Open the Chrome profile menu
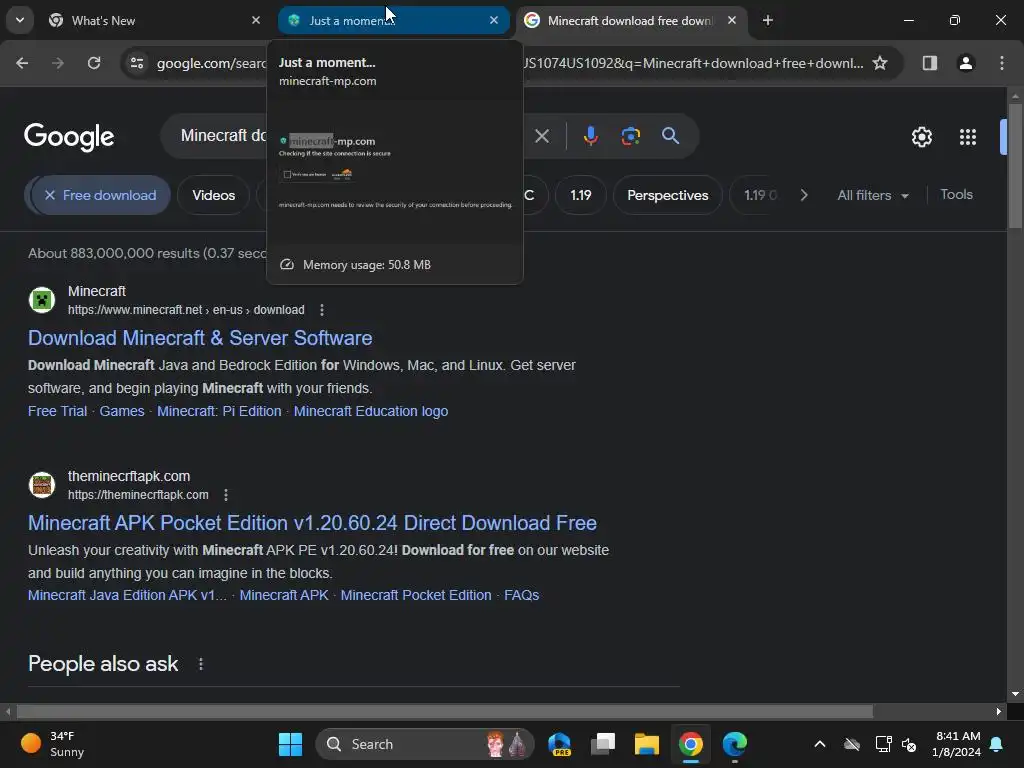This screenshot has width=1024, height=768. point(966,63)
